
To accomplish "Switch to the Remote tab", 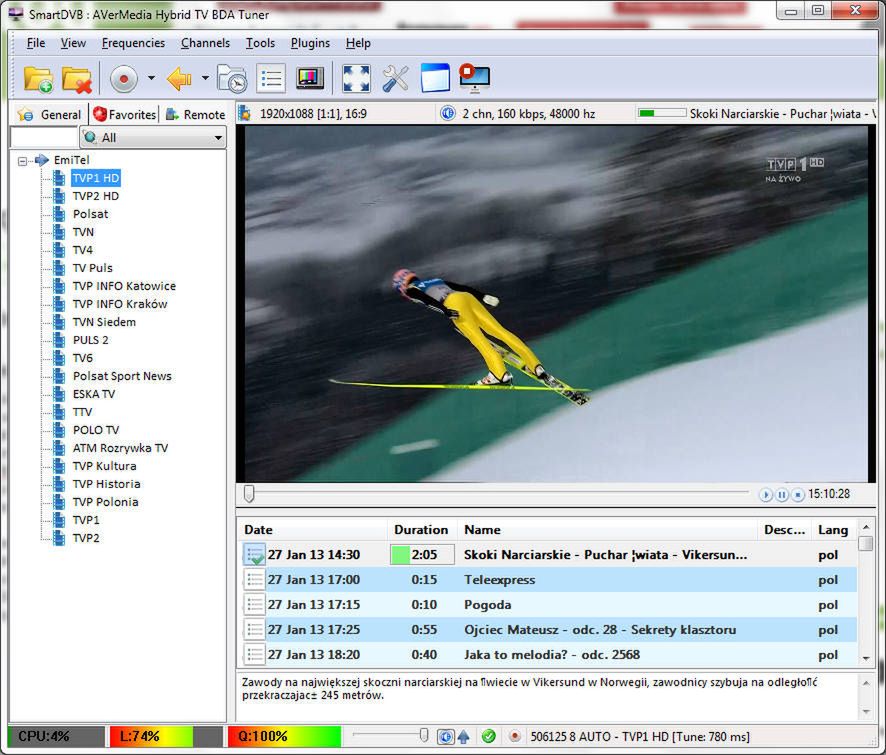I will tap(196, 114).
